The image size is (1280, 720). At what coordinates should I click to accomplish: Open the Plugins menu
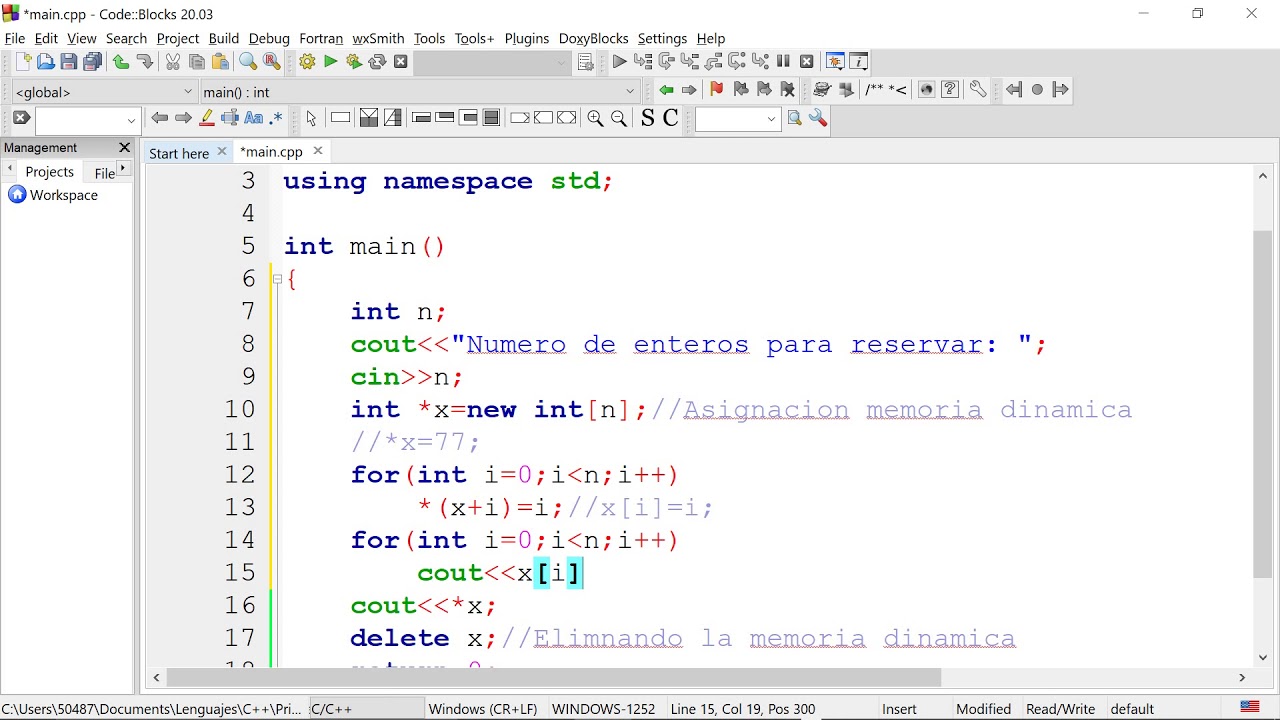click(x=526, y=38)
